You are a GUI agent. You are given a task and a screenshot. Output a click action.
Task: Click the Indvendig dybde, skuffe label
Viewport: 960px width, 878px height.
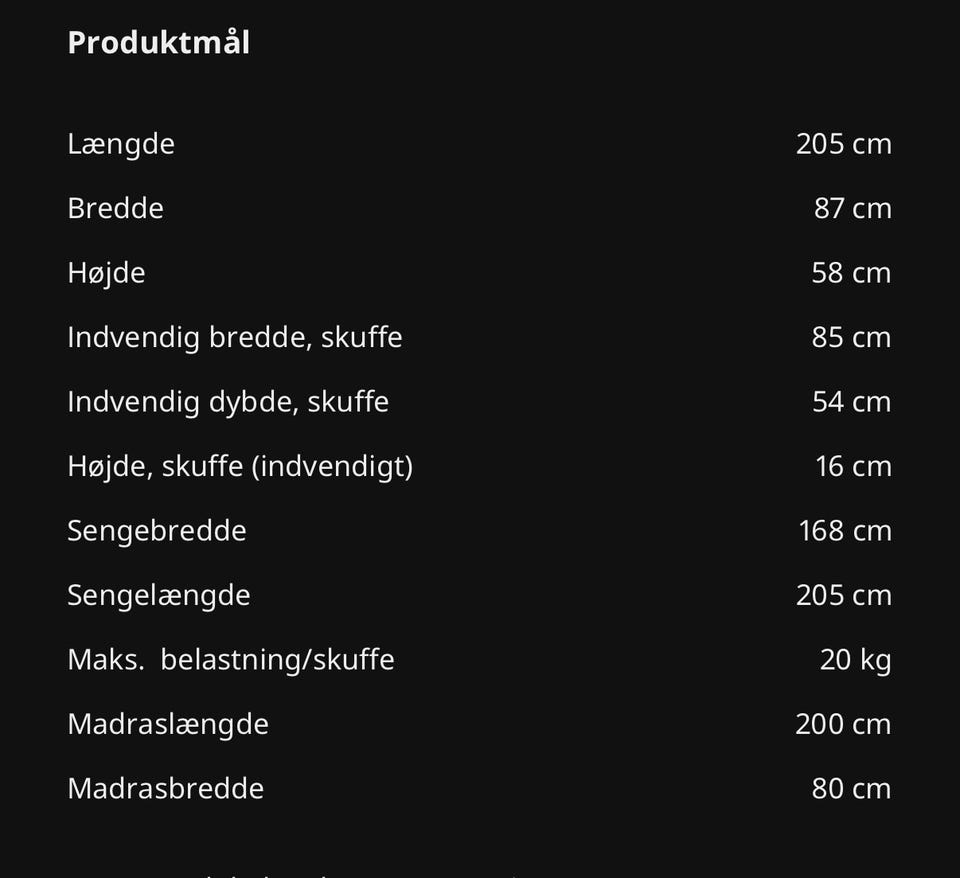[228, 402]
